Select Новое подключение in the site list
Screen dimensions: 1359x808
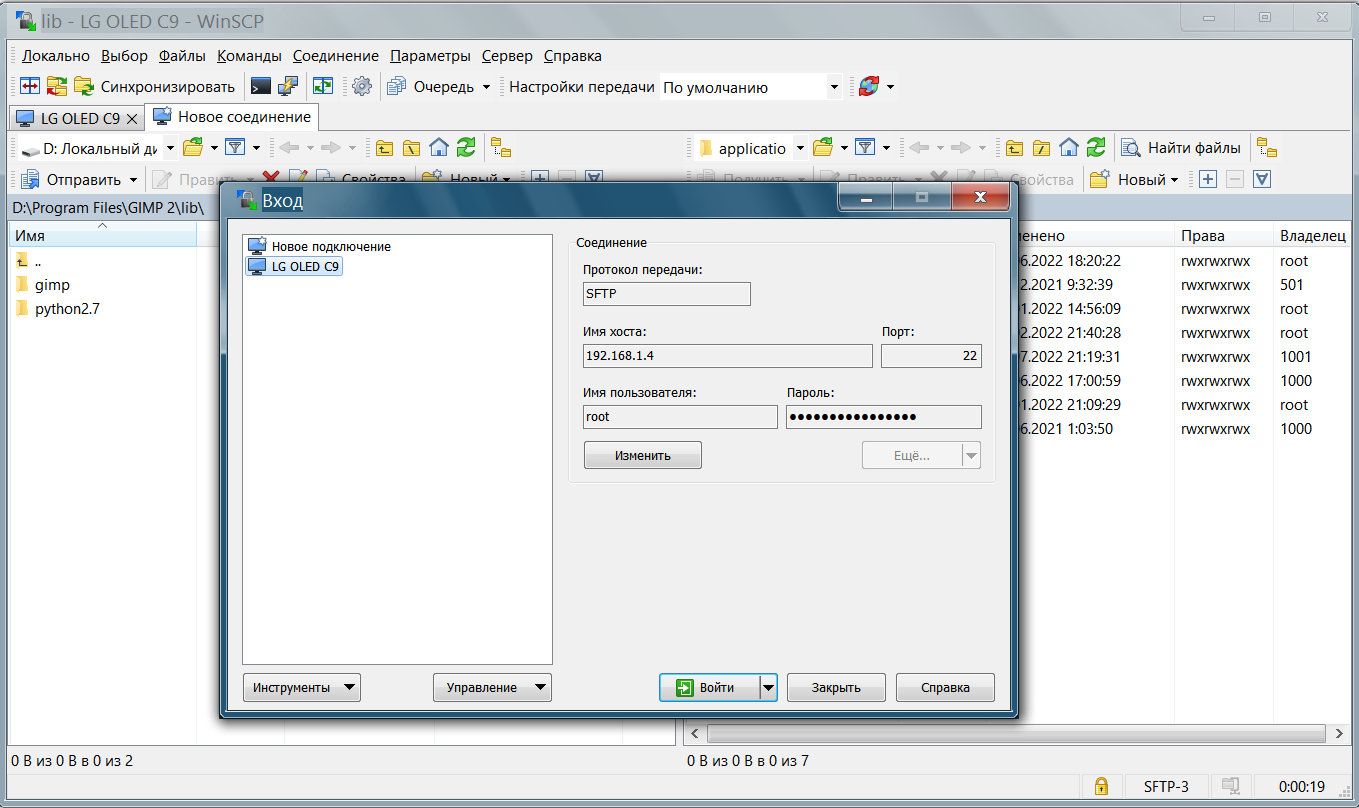pos(330,246)
